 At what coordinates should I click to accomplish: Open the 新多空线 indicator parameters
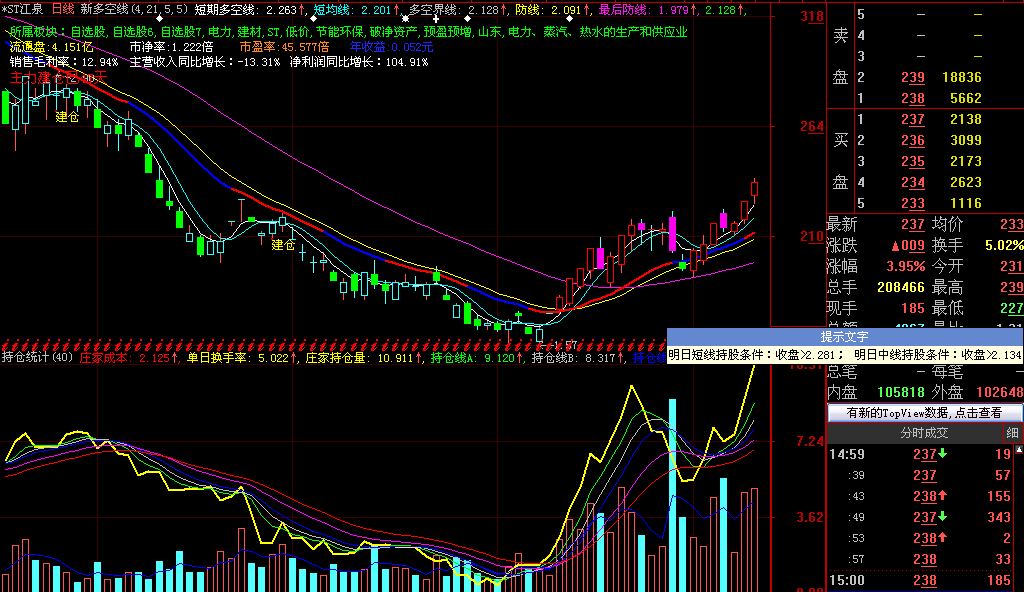pos(132,10)
